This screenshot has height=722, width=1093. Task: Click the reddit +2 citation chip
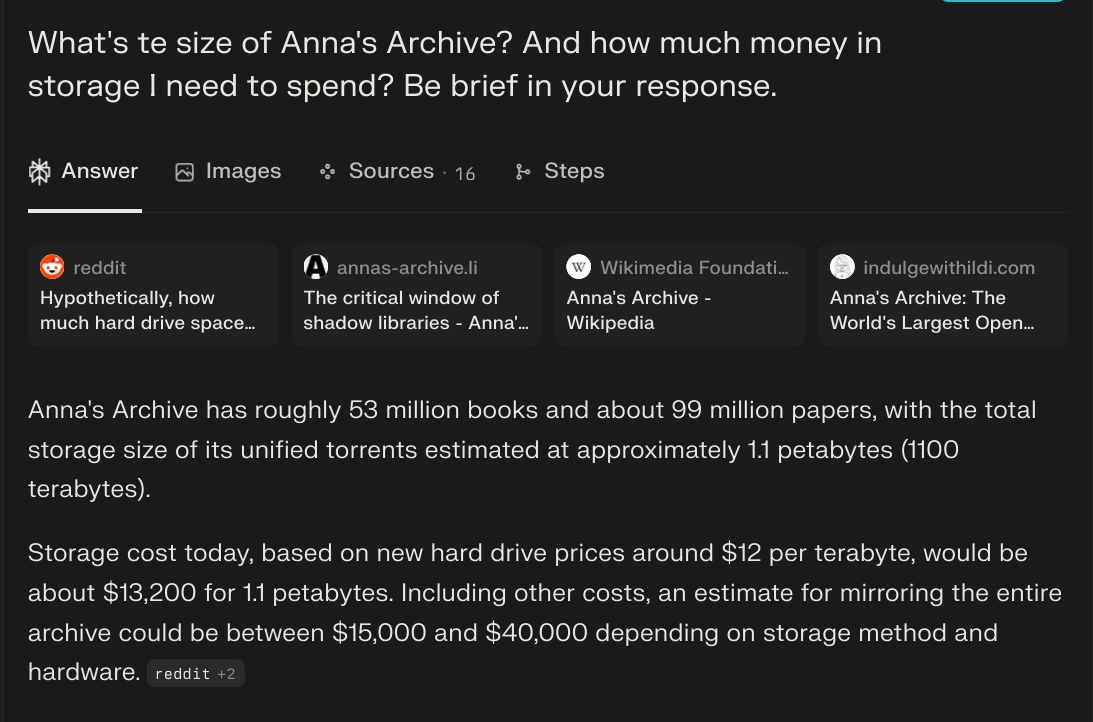tap(196, 674)
